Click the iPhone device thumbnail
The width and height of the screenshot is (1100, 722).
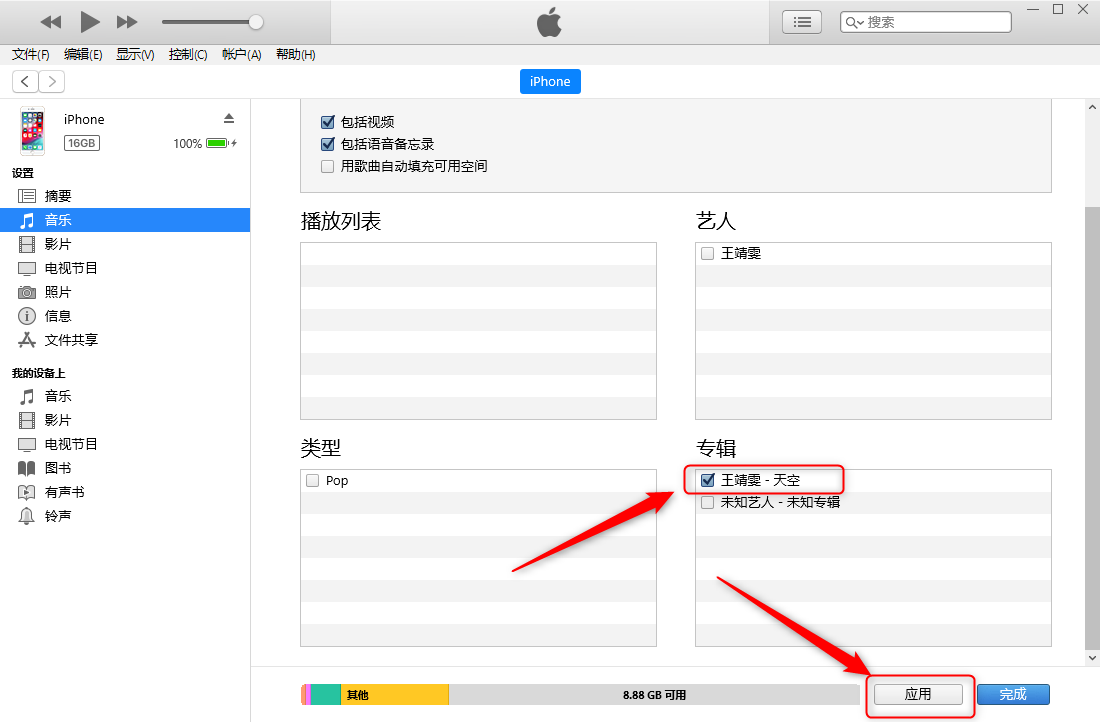[32, 131]
